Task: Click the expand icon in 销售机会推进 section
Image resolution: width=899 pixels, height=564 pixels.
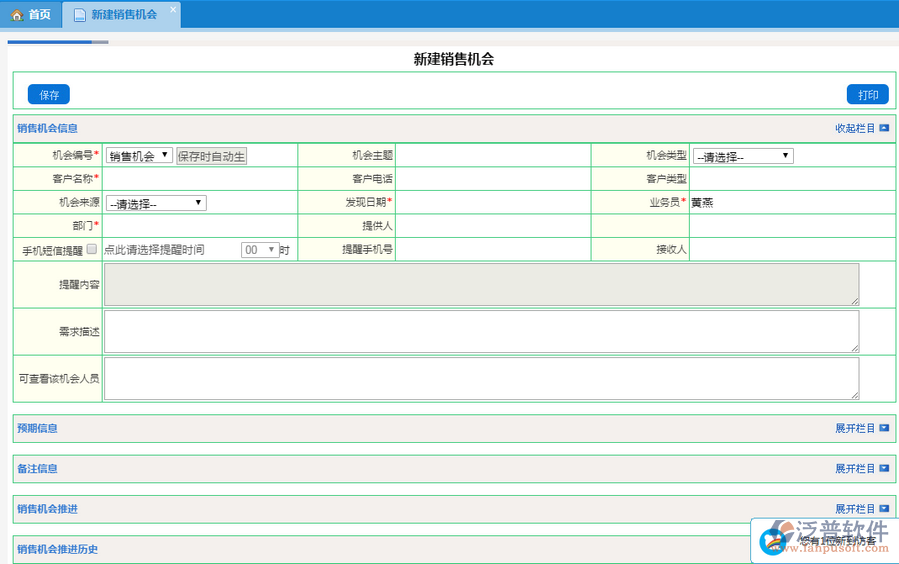Action: point(884,509)
